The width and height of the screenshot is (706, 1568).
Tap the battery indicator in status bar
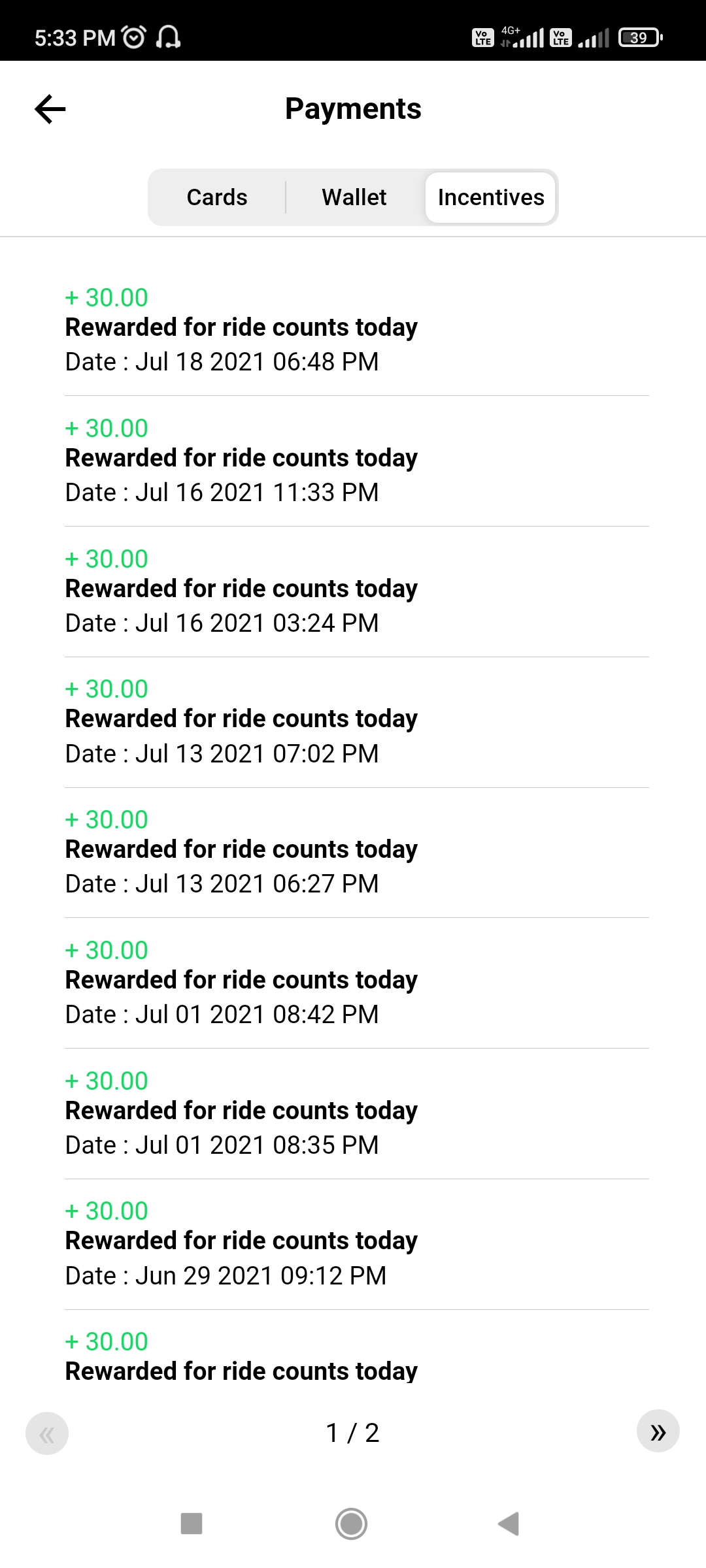pos(640,38)
